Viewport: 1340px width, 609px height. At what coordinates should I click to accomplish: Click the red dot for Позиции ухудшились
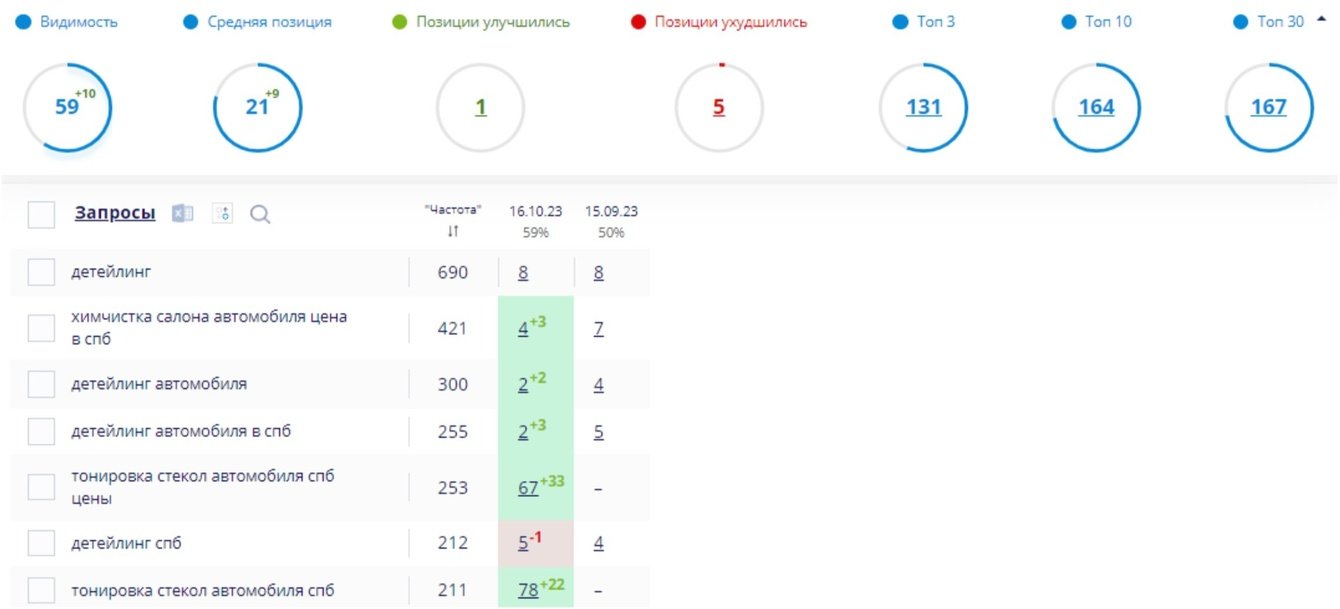pos(638,22)
